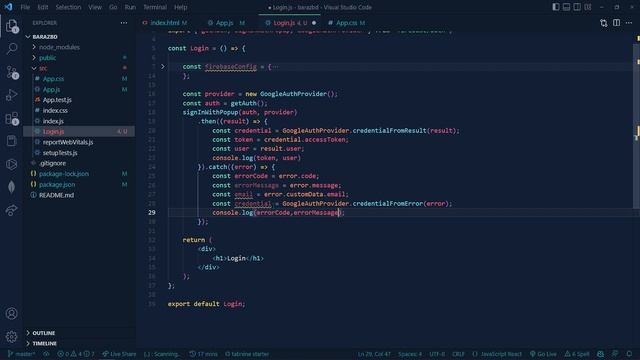Open the Extensions view
Viewport: 640px width, 360px height.
(11, 119)
